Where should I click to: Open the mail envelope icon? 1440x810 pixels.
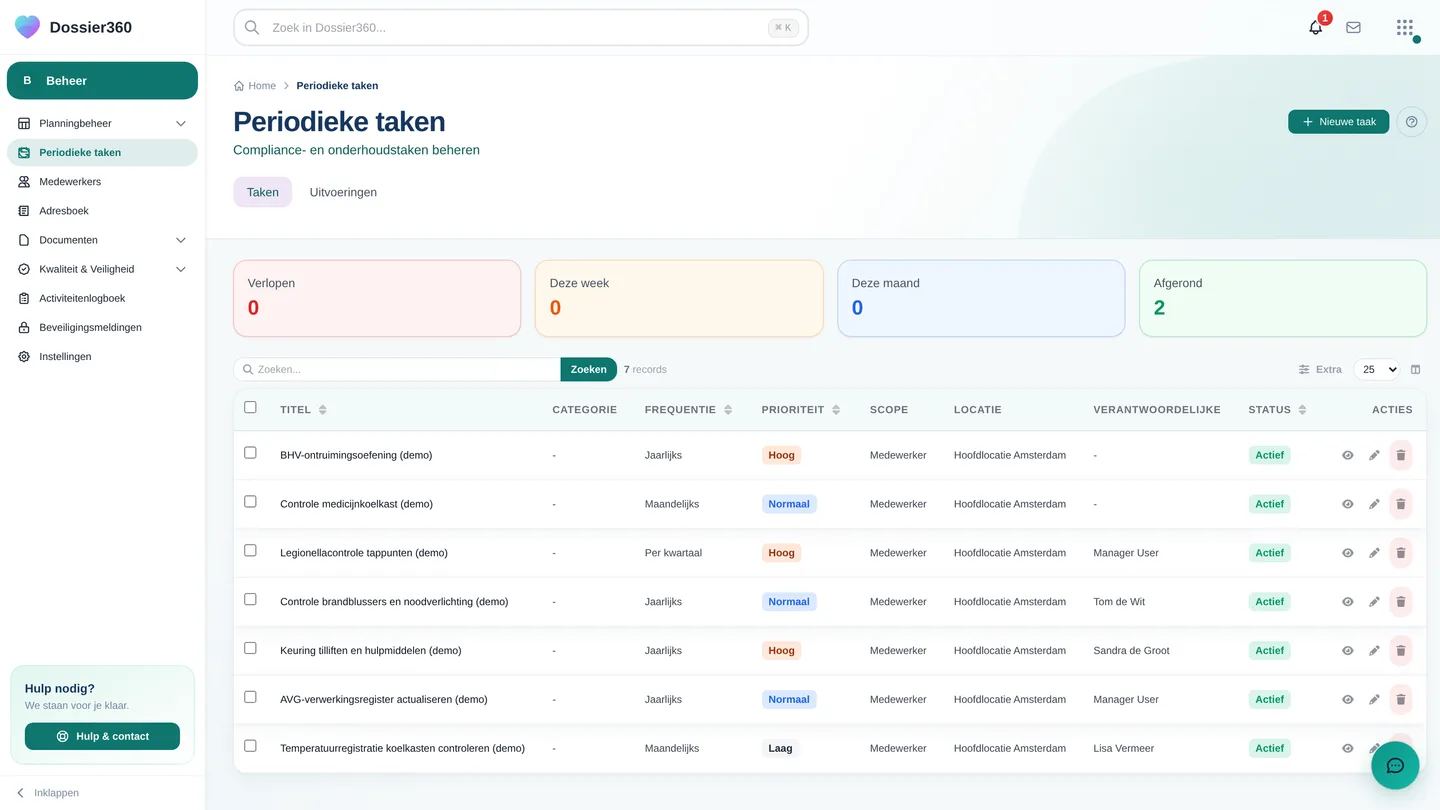[1353, 28]
